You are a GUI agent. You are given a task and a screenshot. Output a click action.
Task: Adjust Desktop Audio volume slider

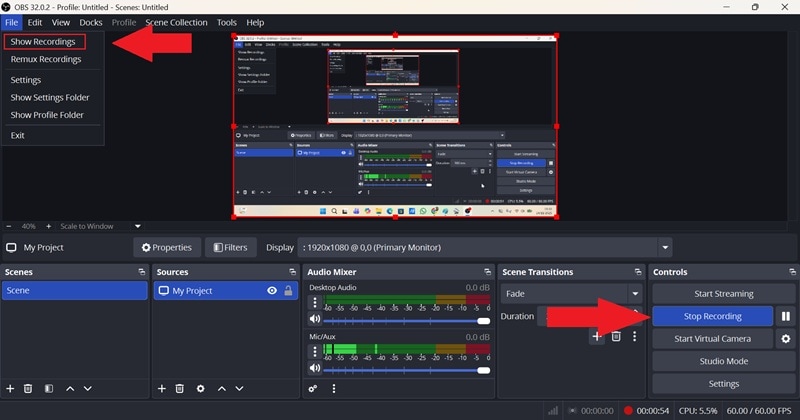[x=406, y=321]
